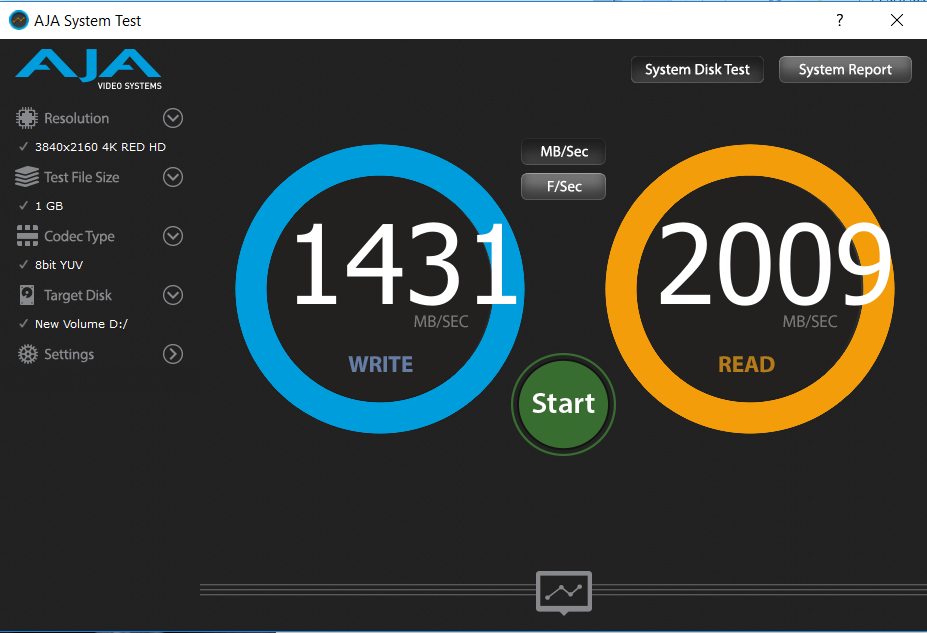Expand the Resolution dropdown arrow

point(173,118)
